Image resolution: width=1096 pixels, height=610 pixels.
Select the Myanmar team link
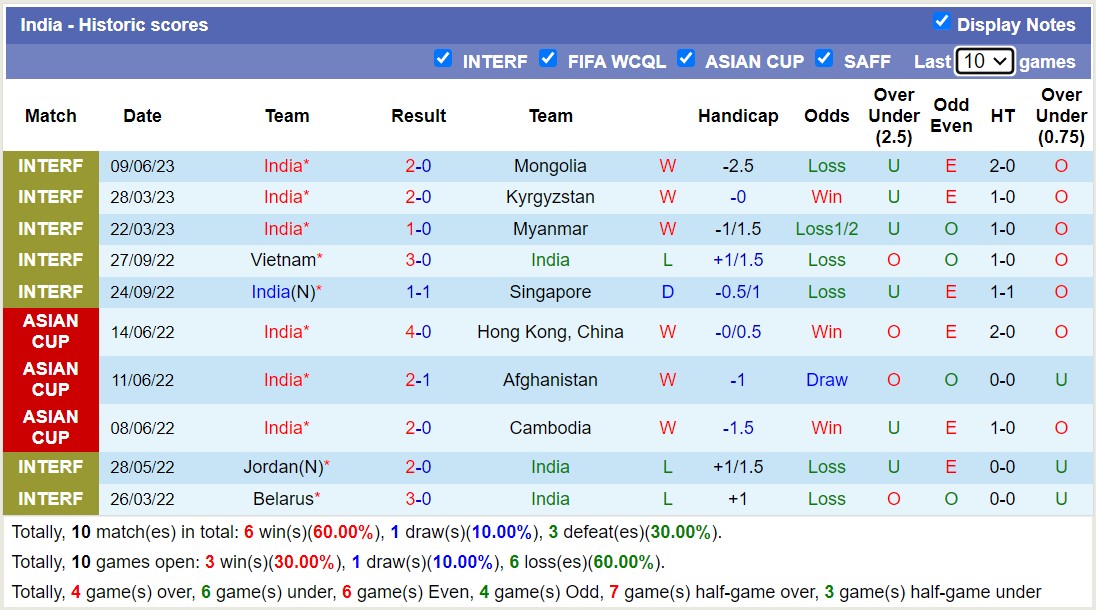(x=550, y=229)
